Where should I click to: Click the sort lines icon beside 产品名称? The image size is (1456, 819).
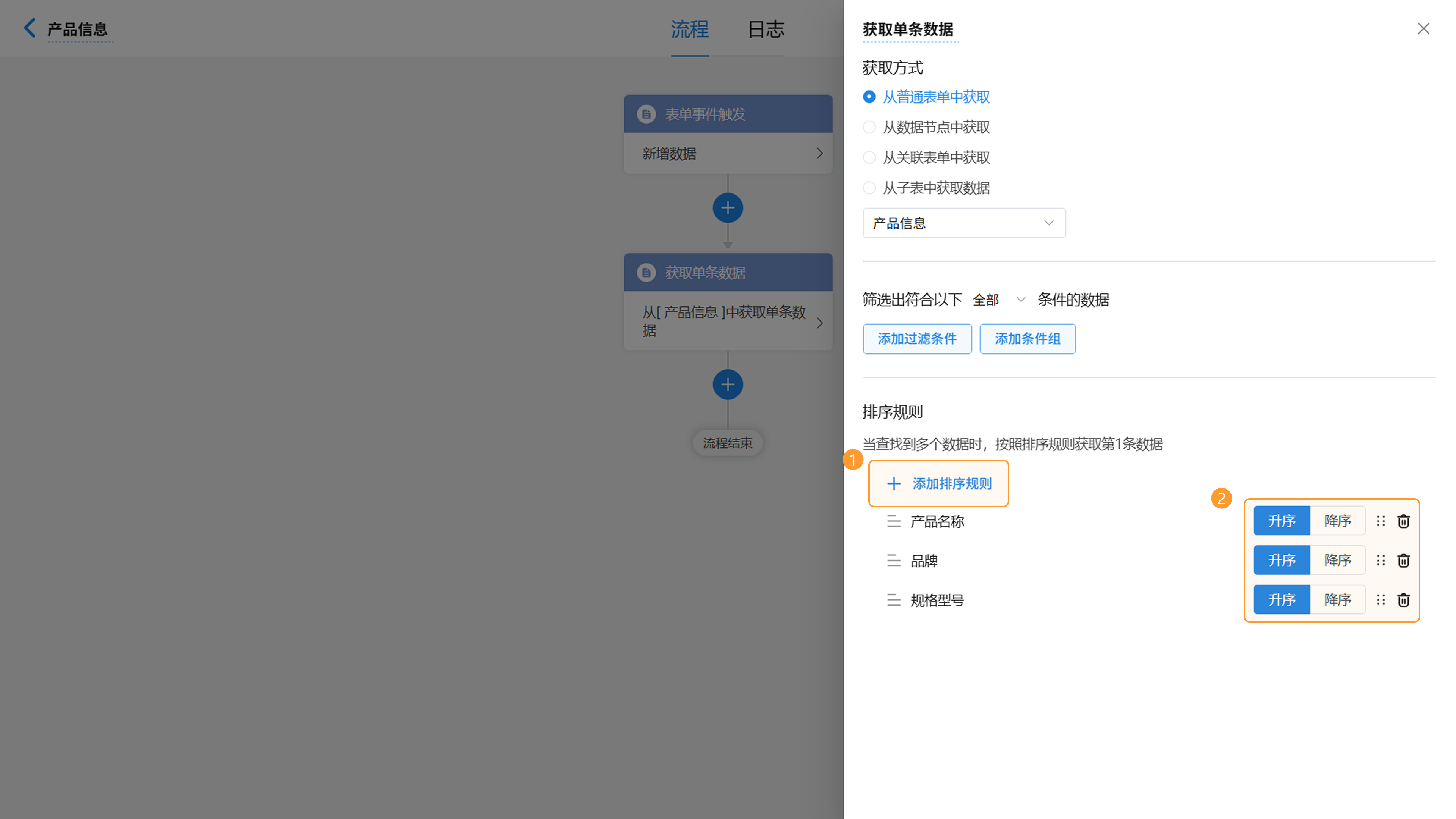894,521
